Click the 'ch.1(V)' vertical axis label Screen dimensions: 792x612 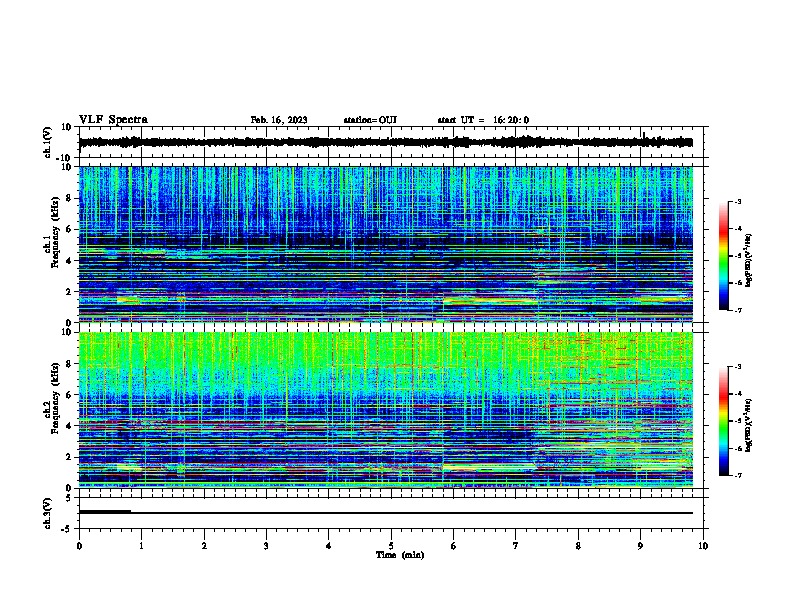pyautogui.click(x=48, y=143)
